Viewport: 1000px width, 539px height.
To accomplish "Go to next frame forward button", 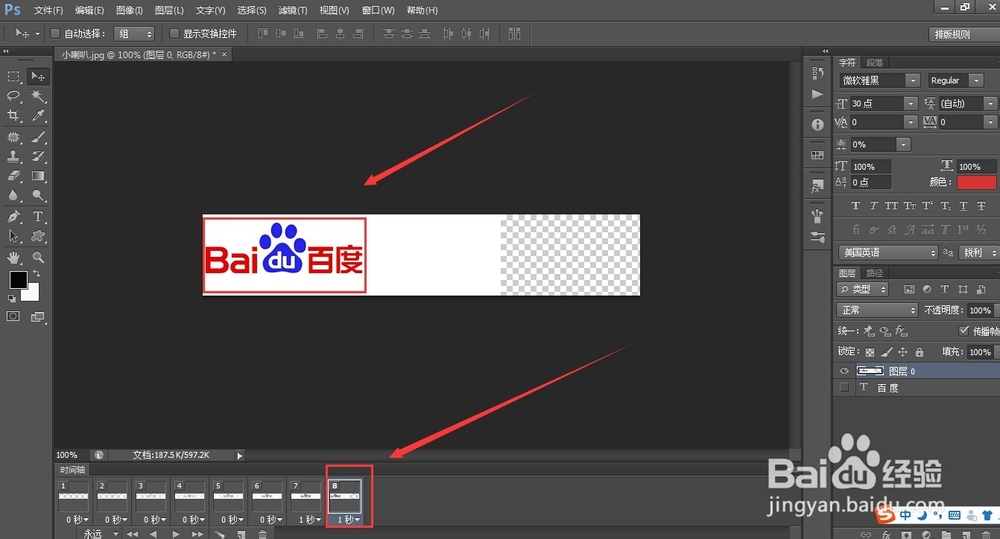I will click(198, 534).
